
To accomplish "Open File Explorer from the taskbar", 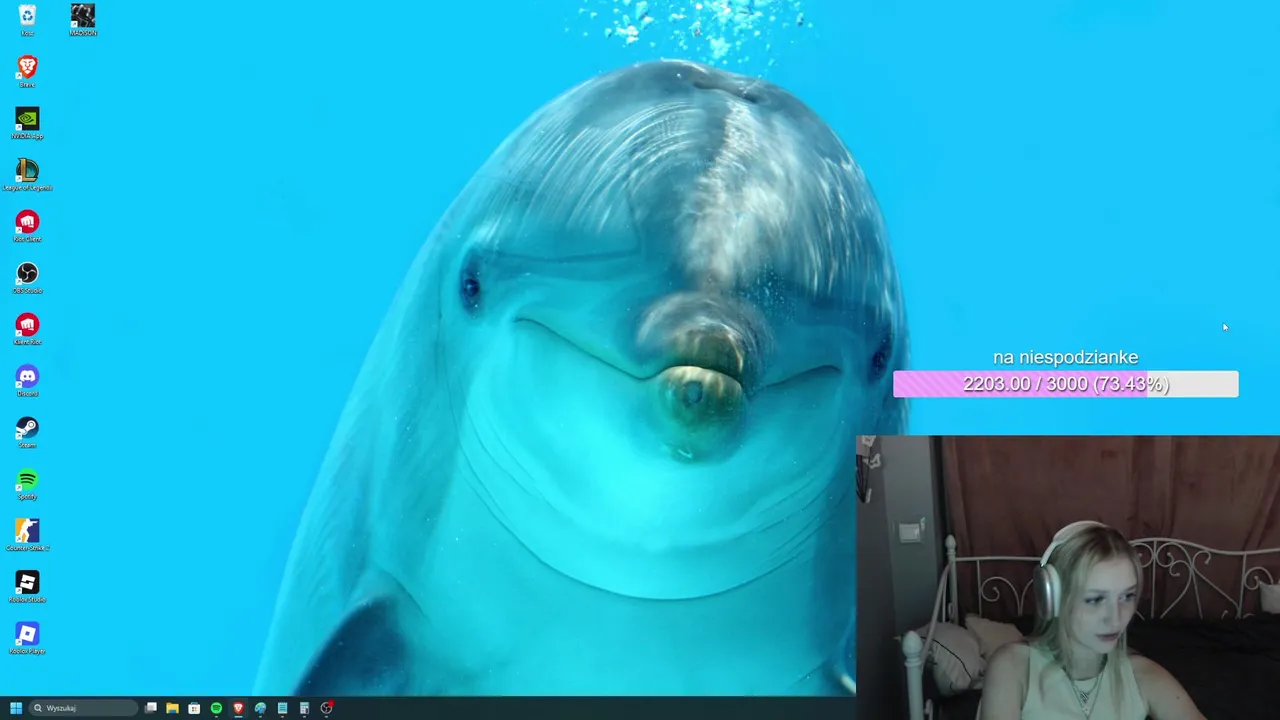I will (x=172, y=708).
